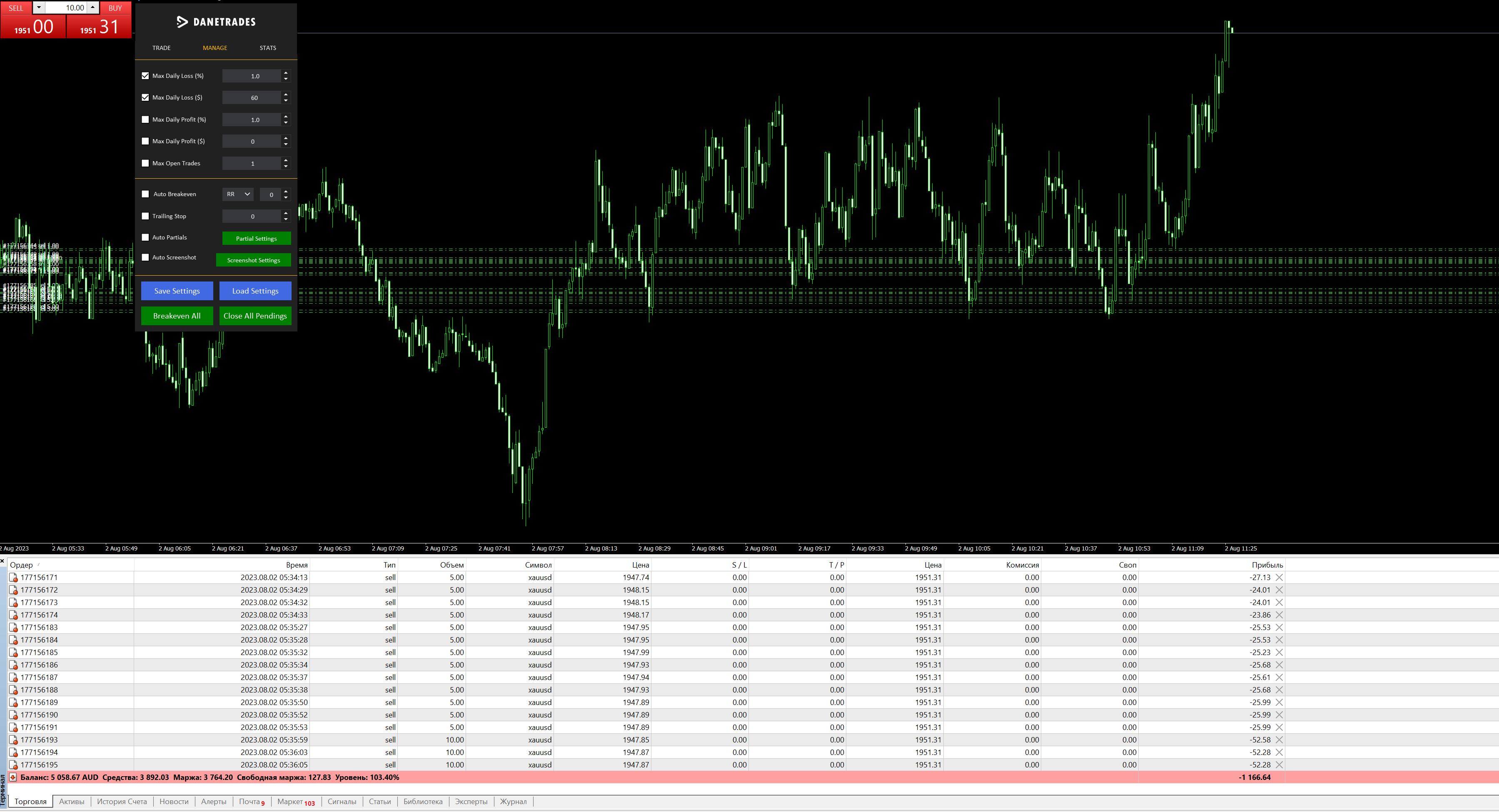This screenshot has height=812, width=1499.
Task: Click order icon beside 177156183
Action: click(13, 628)
